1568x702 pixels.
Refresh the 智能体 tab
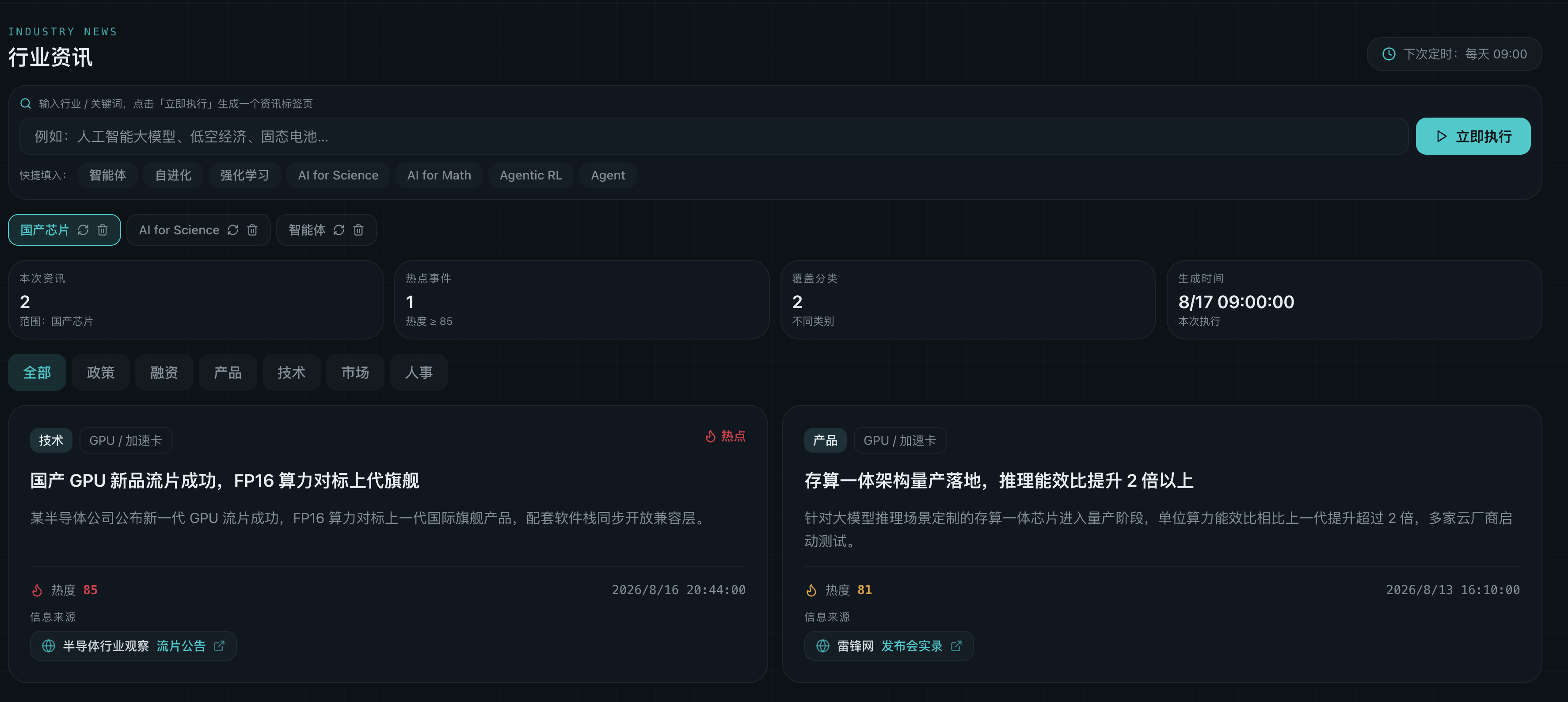point(339,230)
